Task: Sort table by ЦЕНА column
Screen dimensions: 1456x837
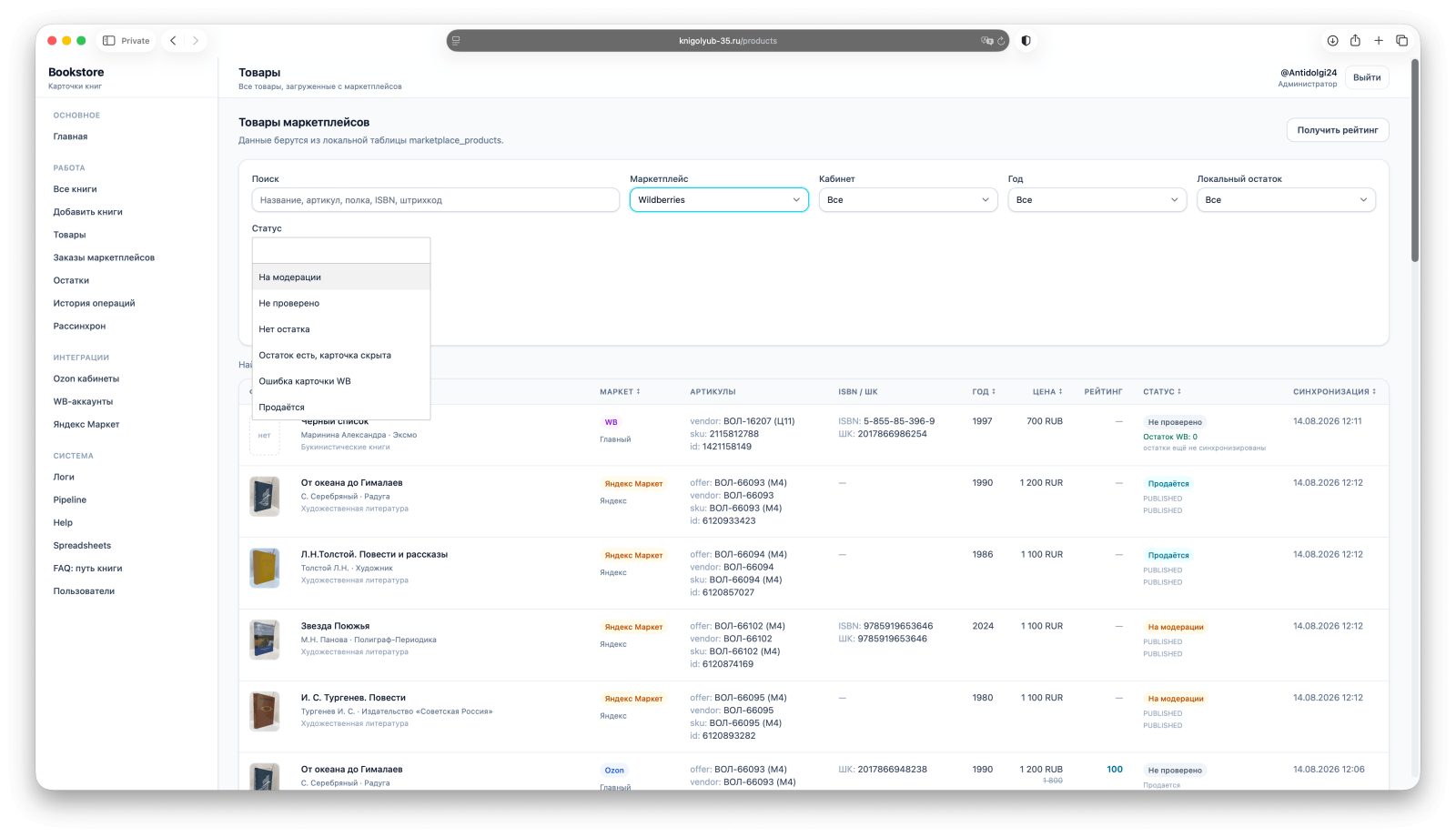Action: (1047, 392)
